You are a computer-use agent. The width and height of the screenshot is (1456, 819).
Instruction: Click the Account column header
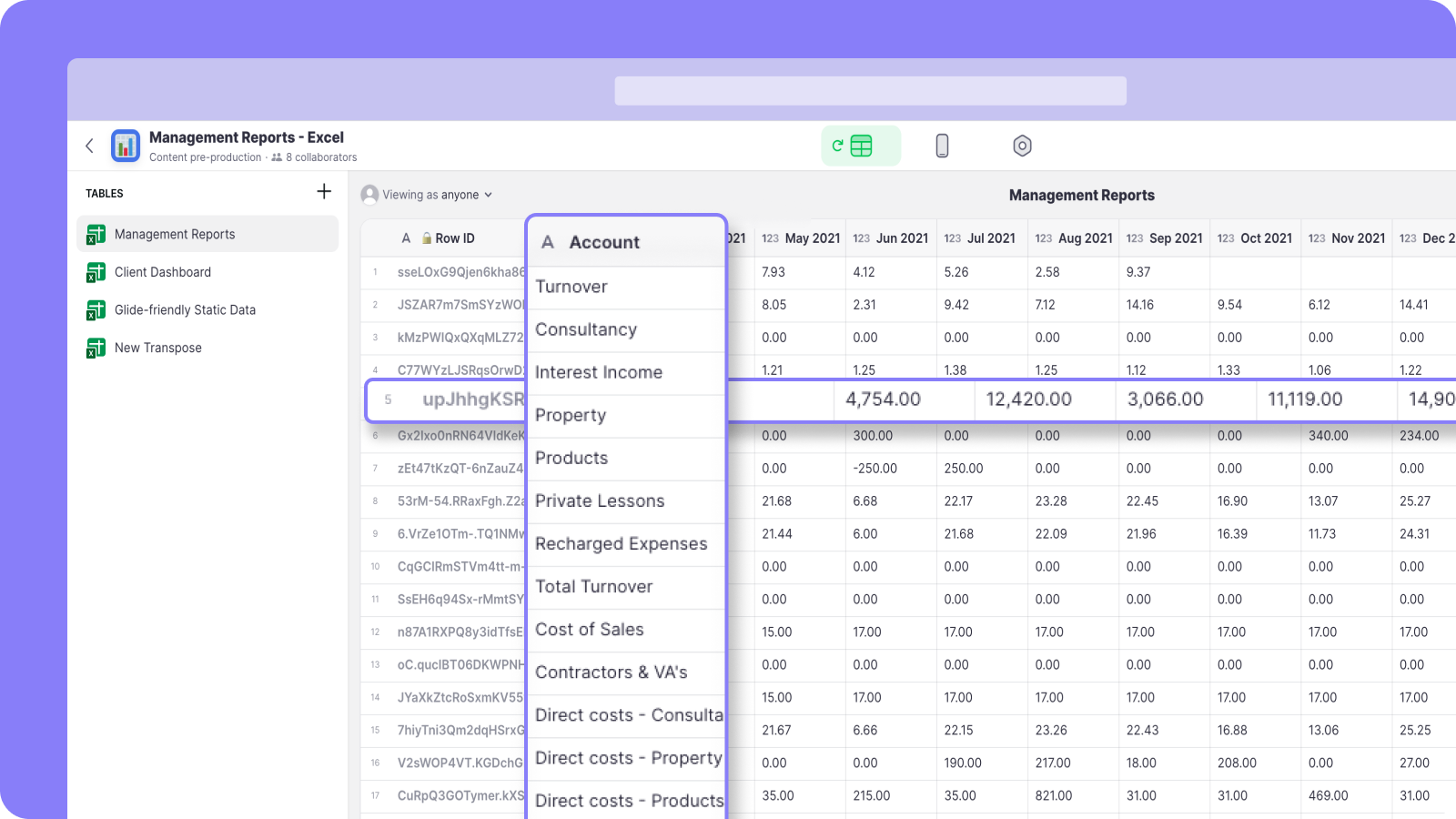(604, 242)
